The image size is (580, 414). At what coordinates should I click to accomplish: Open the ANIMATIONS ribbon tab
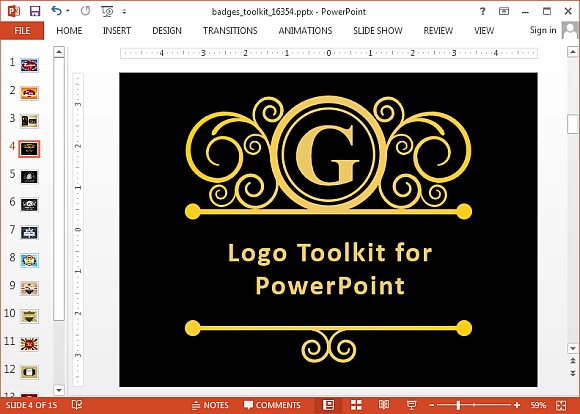point(305,30)
